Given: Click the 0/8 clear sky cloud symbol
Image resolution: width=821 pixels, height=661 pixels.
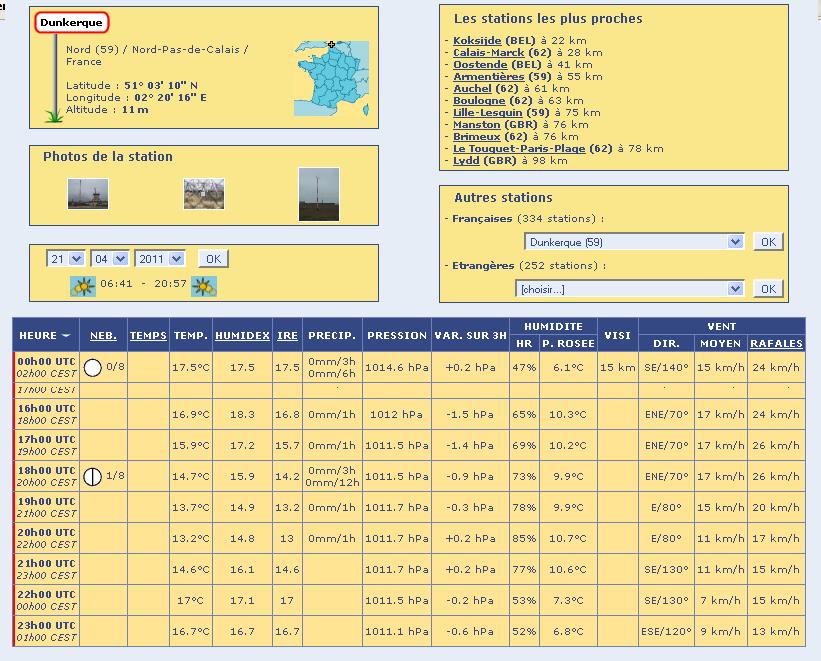Looking at the screenshot, I should 93,367.
